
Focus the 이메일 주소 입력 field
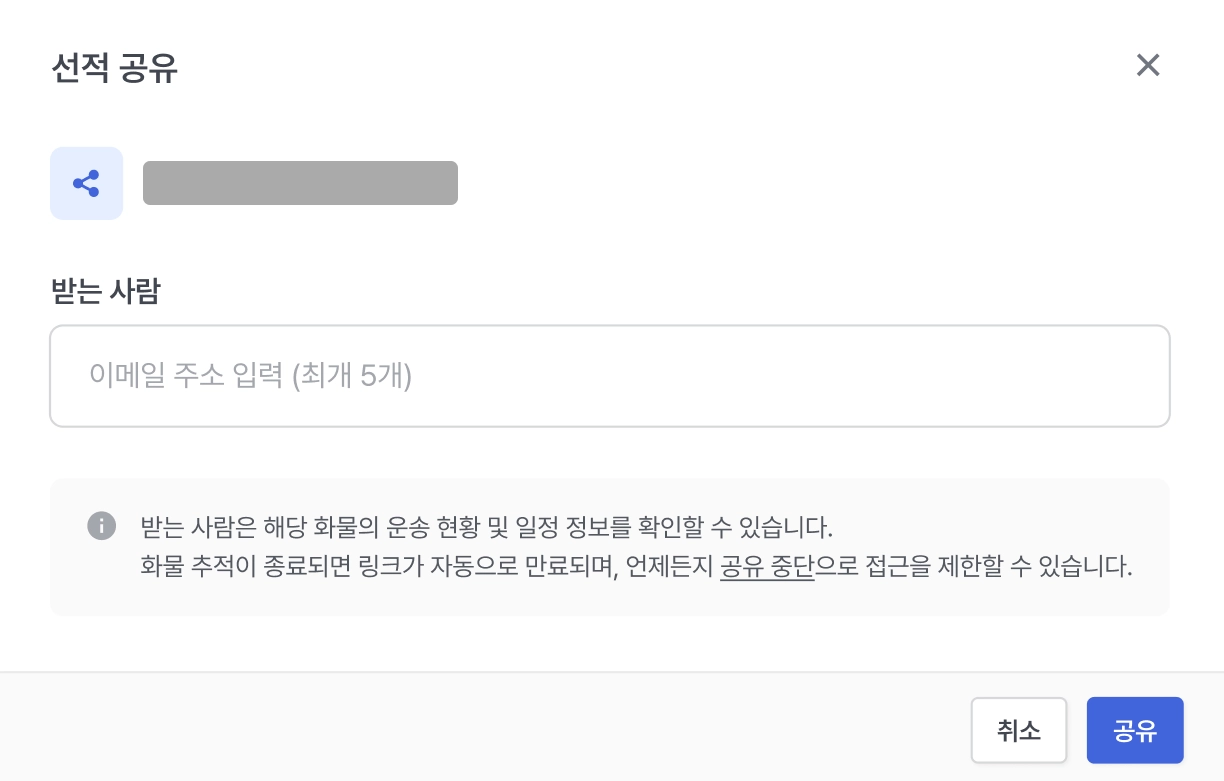(609, 376)
